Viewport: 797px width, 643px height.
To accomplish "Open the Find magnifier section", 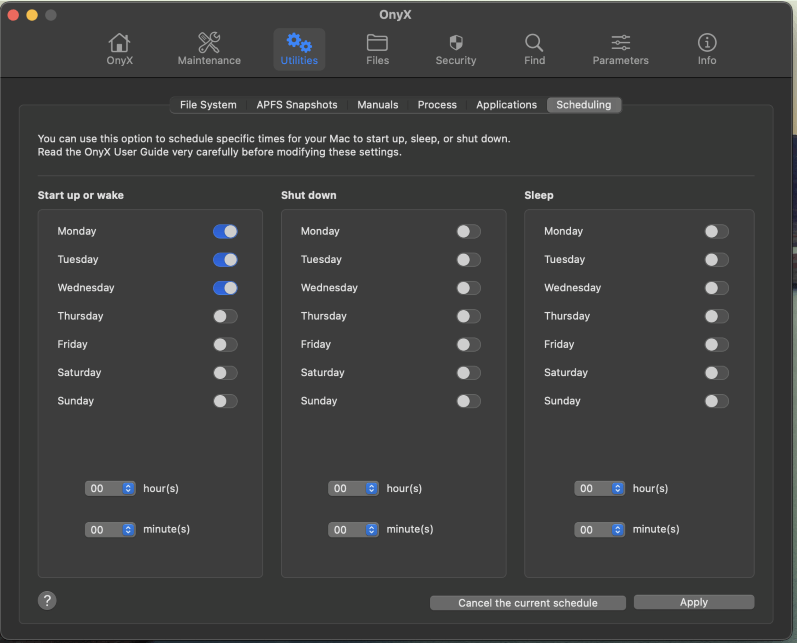I will pyautogui.click(x=534, y=49).
